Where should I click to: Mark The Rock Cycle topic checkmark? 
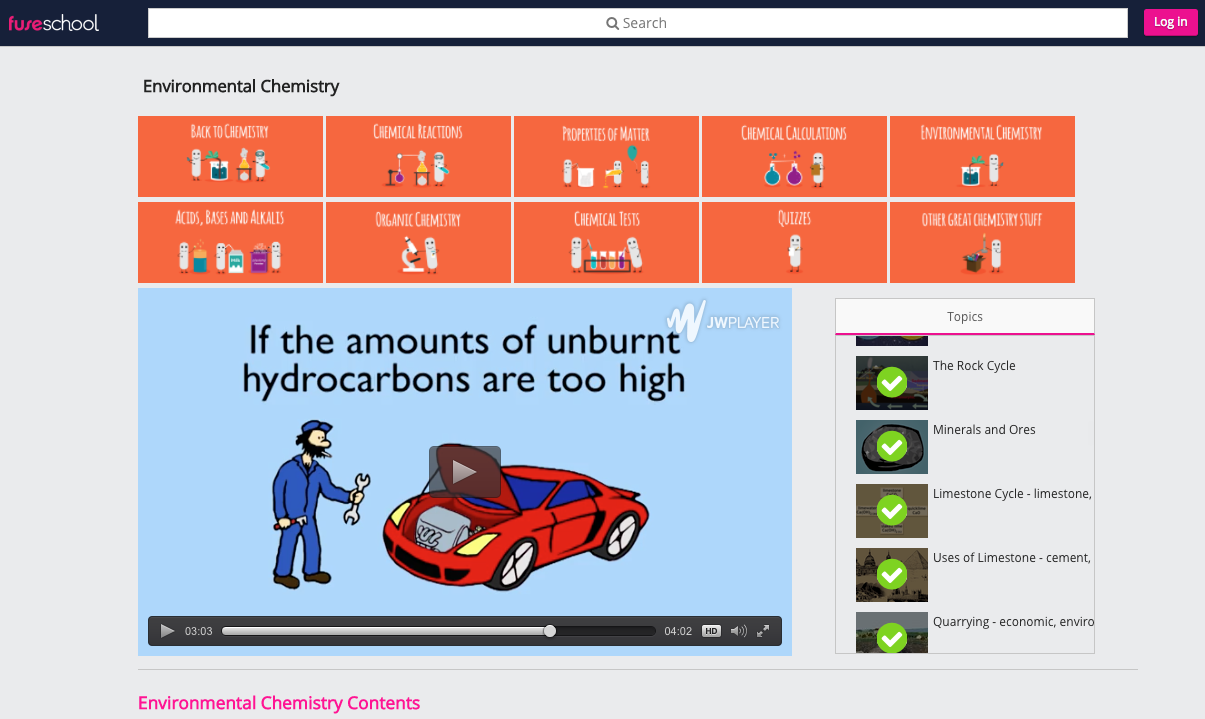coord(891,382)
